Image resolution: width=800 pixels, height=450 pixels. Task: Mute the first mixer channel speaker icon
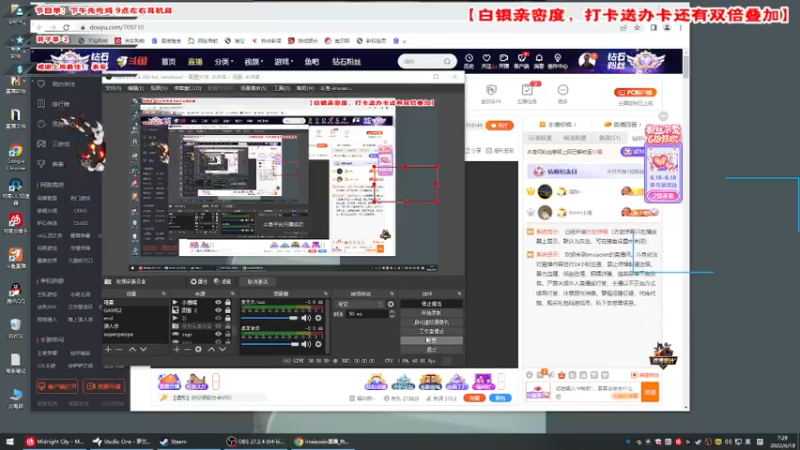tap(306, 318)
